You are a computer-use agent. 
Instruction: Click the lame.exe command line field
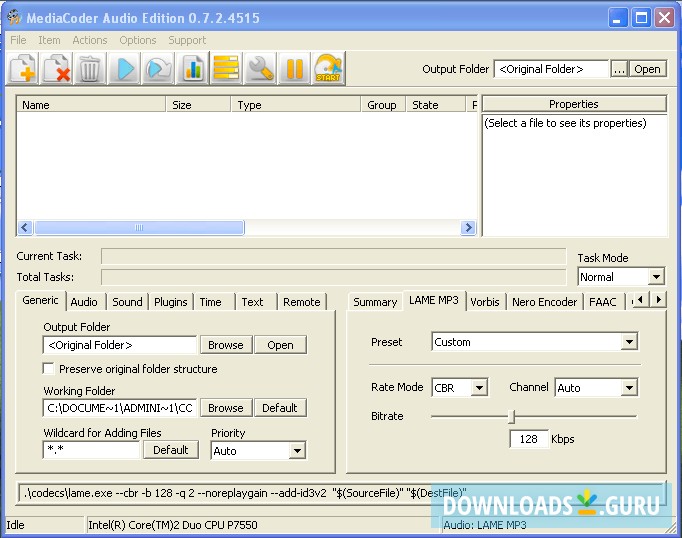[341, 493]
